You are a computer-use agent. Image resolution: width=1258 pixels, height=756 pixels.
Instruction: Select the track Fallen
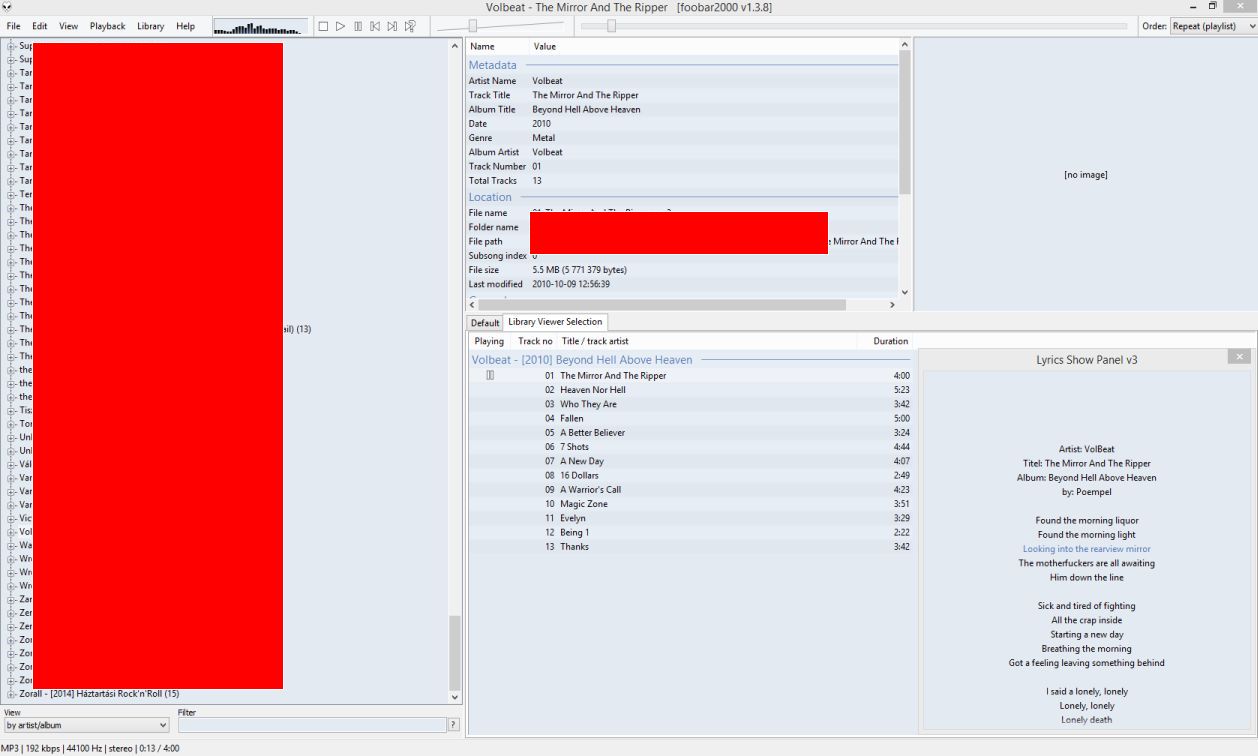pos(690,418)
